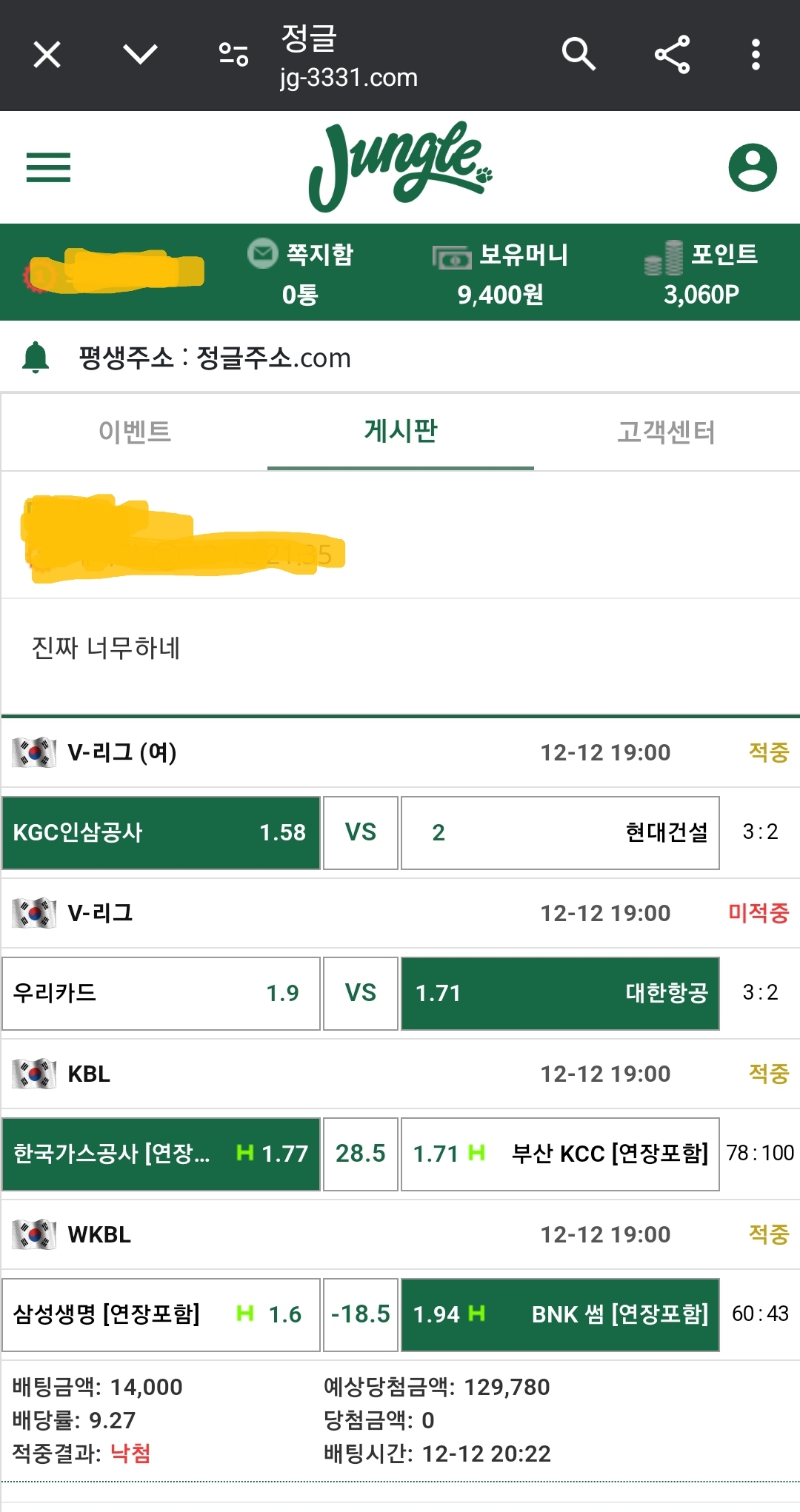800x1512 pixels.
Task: Open the three-dot browser overflow menu
Action: pos(756,55)
